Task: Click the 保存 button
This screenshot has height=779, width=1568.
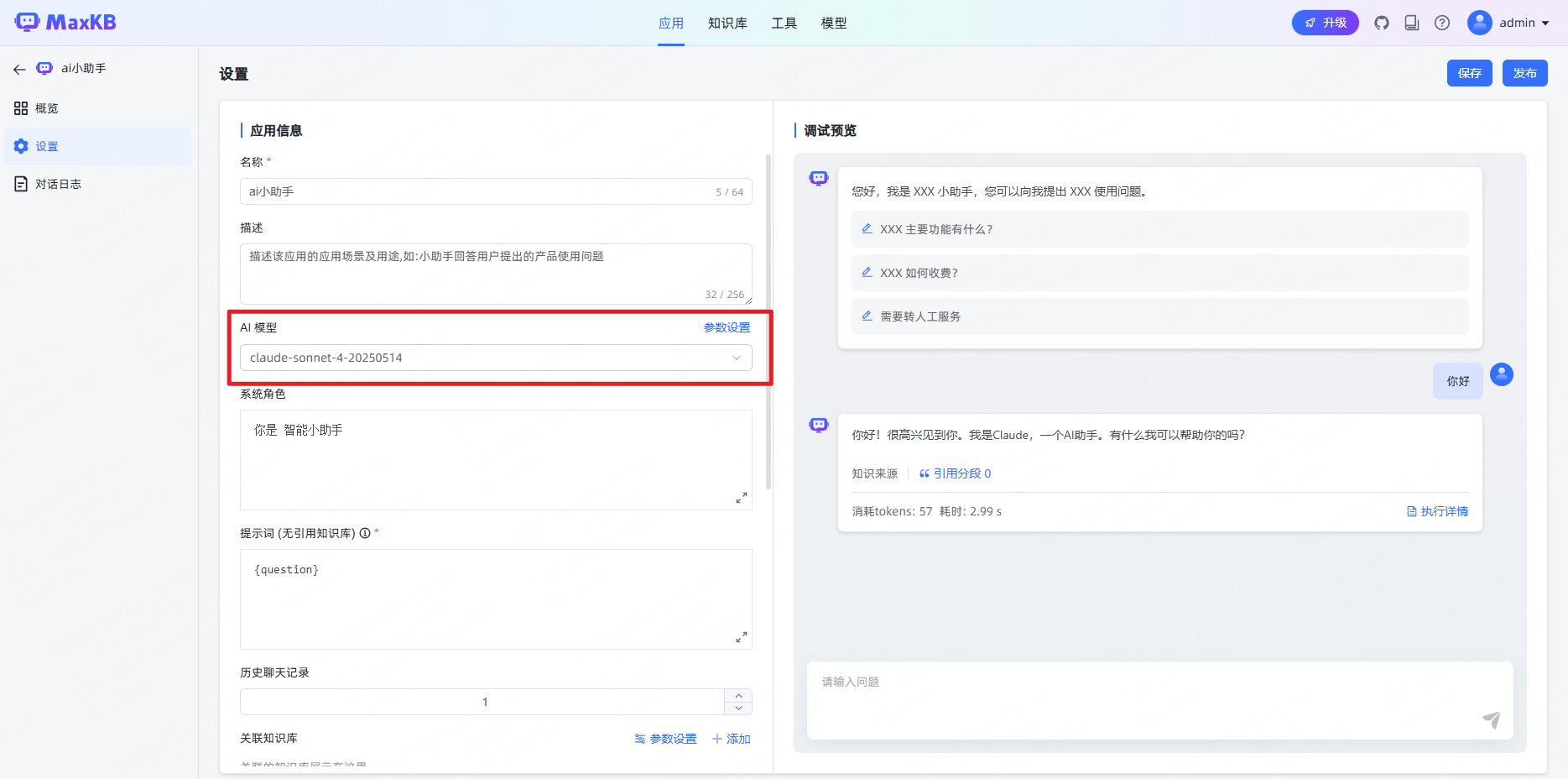Action: [1470, 73]
